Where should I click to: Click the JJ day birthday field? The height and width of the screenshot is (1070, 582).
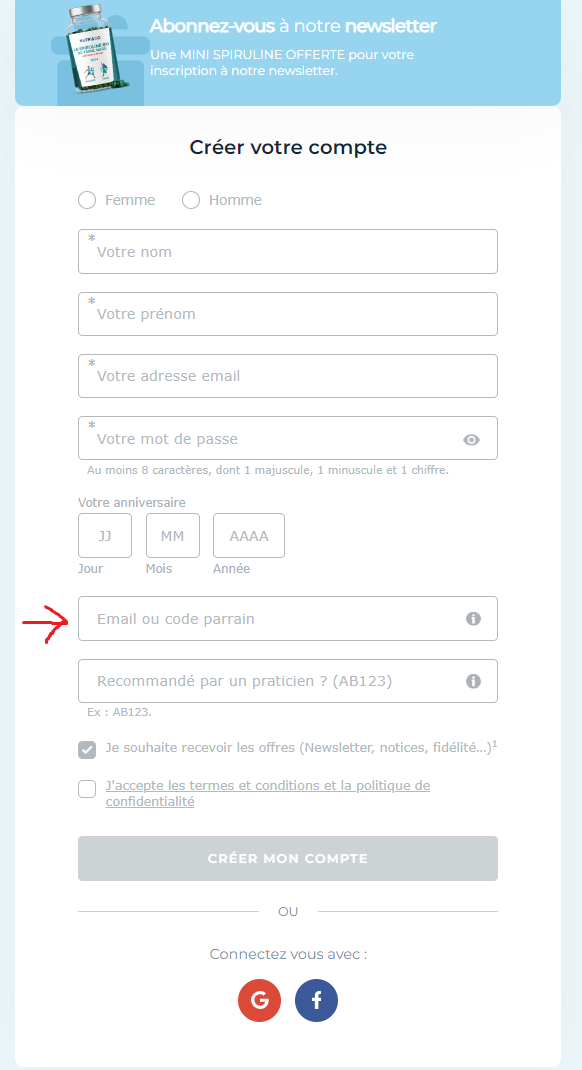pyautogui.click(x=105, y=536)
